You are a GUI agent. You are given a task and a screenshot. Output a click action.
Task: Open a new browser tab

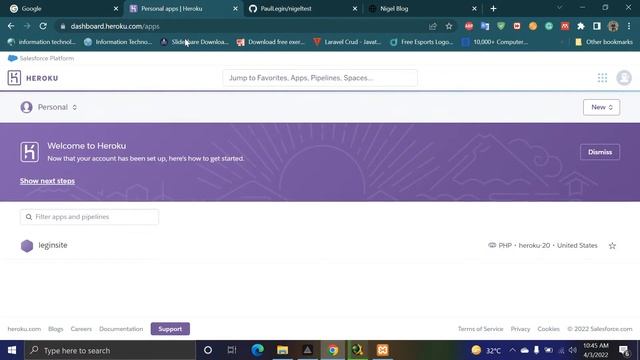click(x=493, y=9)
